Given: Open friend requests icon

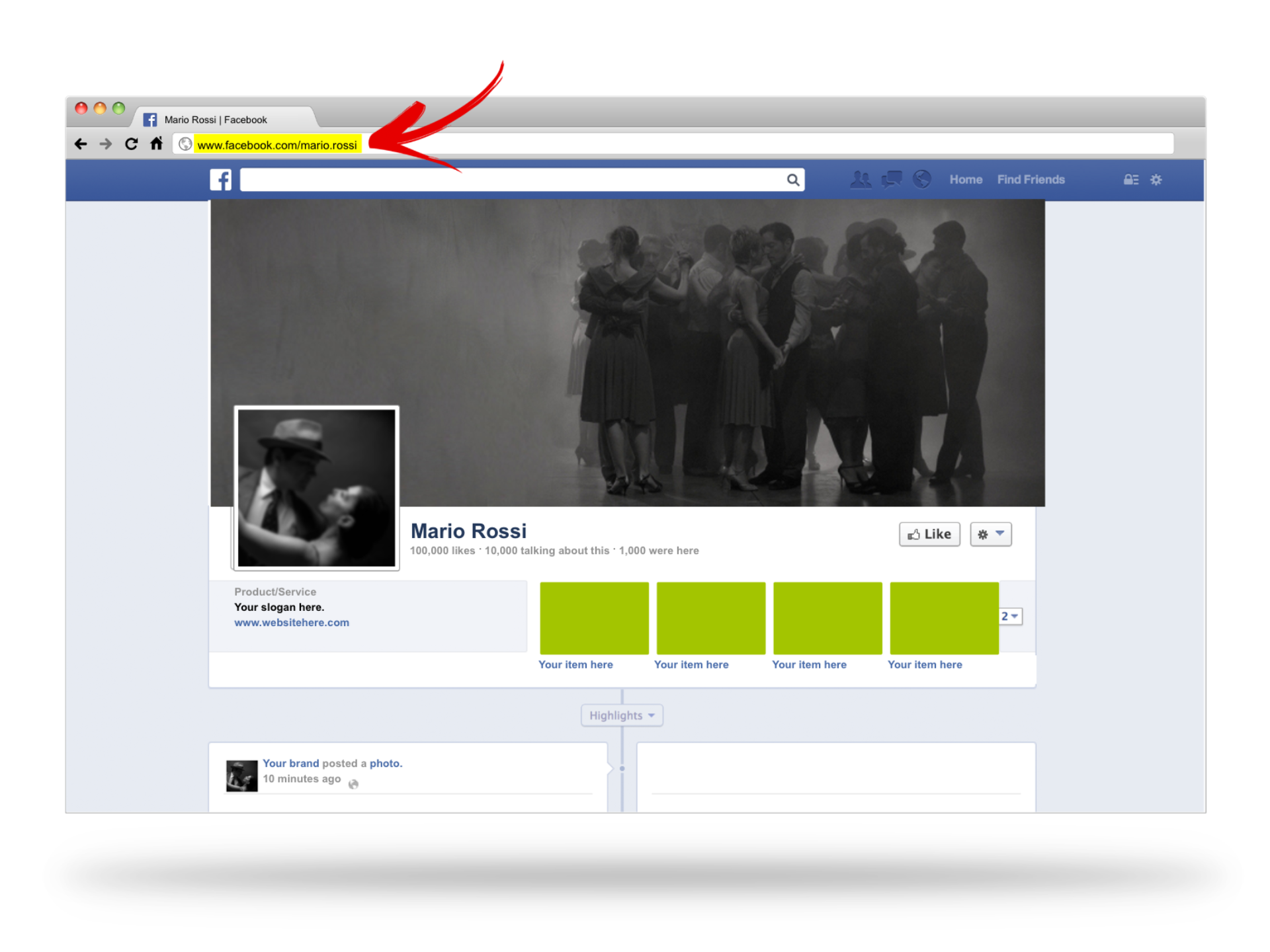Looking at the screenshot, I should click(861, 179).
